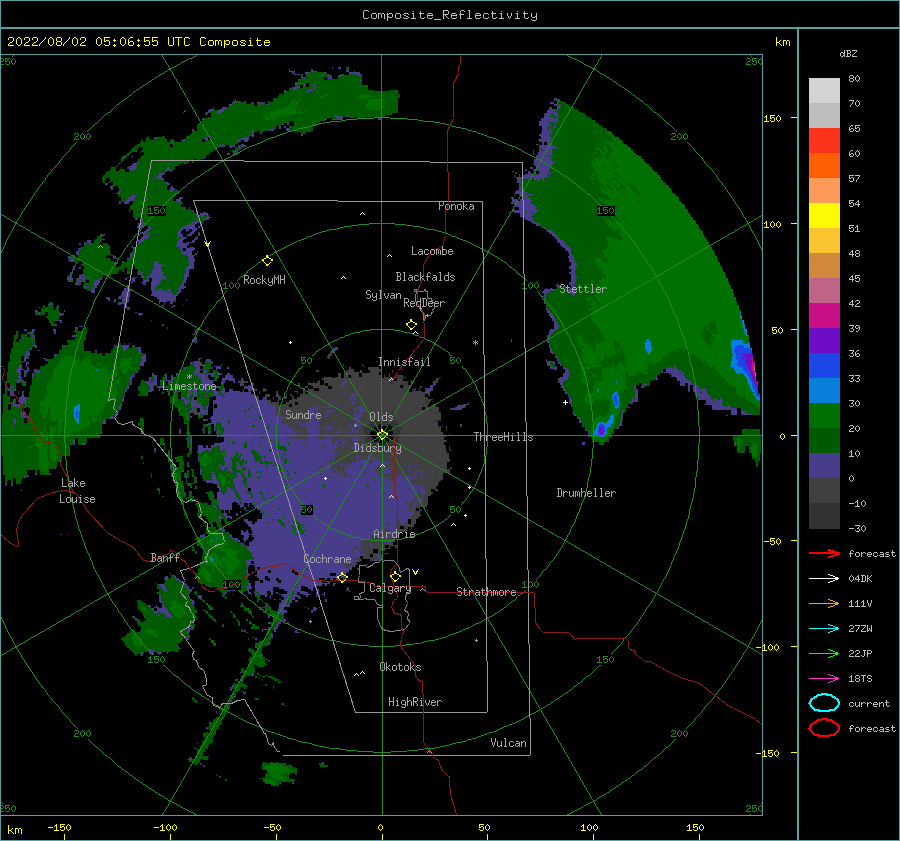Click the cyan current ellipse icon

(824, 703)
